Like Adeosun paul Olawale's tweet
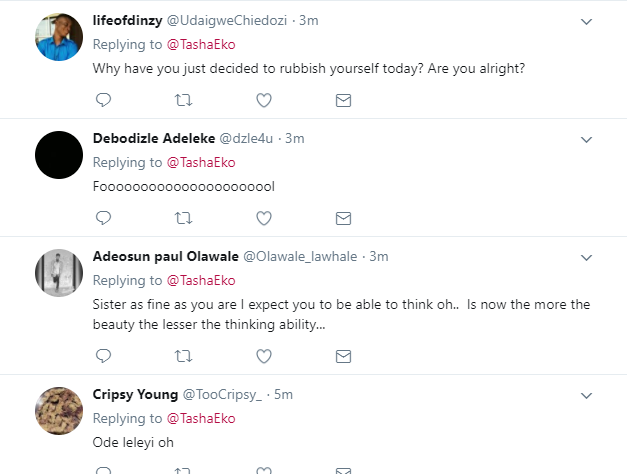 click(x=264, y=355)
